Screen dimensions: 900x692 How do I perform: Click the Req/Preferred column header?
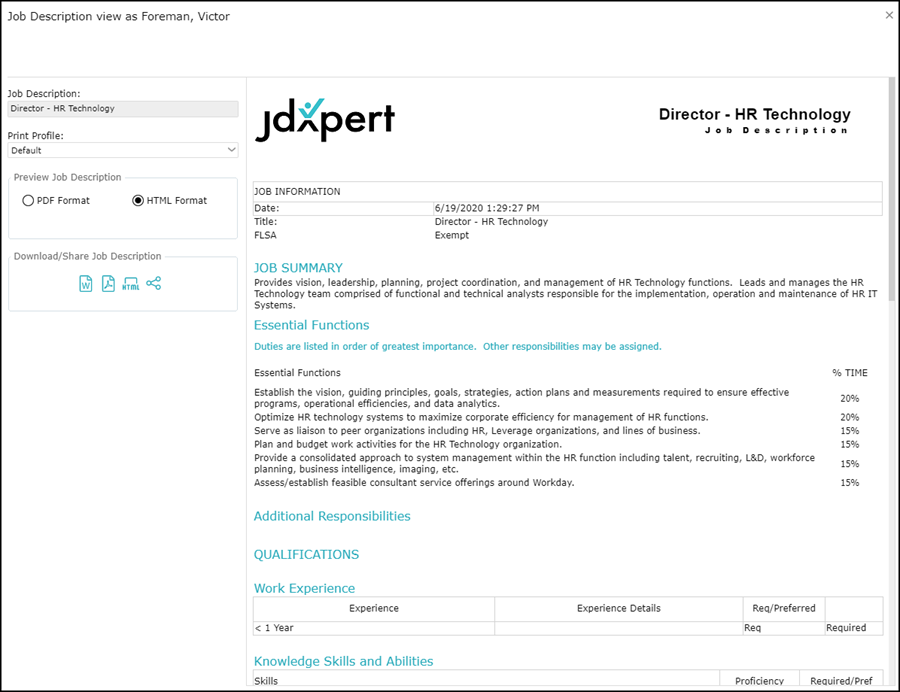point(783,608)
